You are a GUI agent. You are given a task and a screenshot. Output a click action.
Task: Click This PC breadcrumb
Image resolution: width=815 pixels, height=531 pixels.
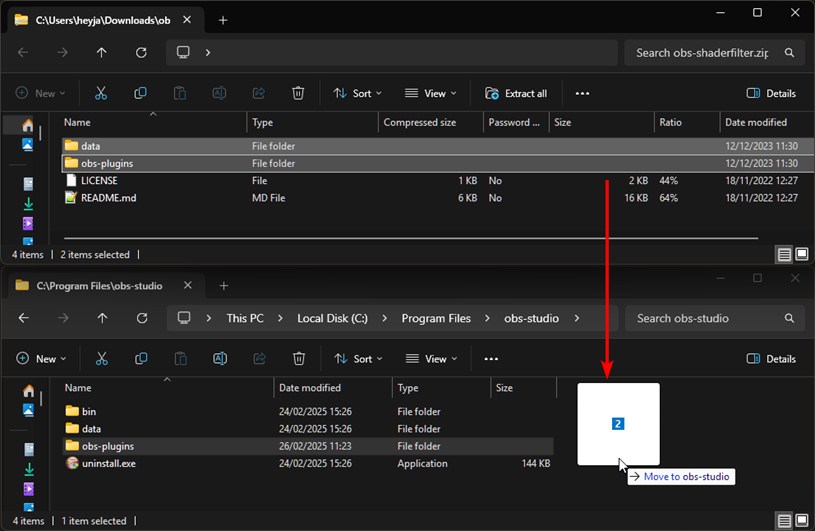click(x=245, y=318)
